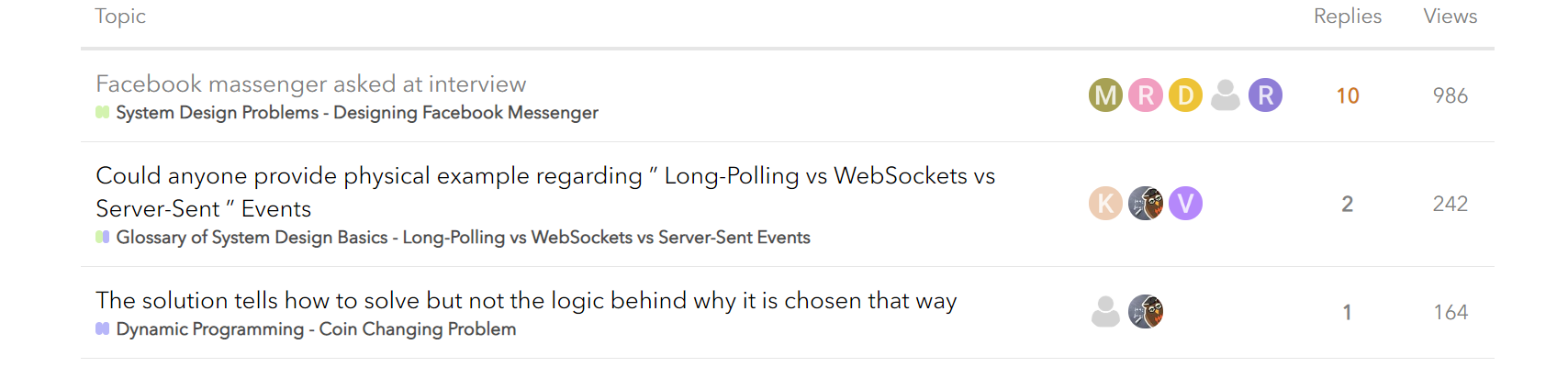The image size is (1568, 367).
Task: Sort topics by Views column header
Action: tap(1450, 17)
